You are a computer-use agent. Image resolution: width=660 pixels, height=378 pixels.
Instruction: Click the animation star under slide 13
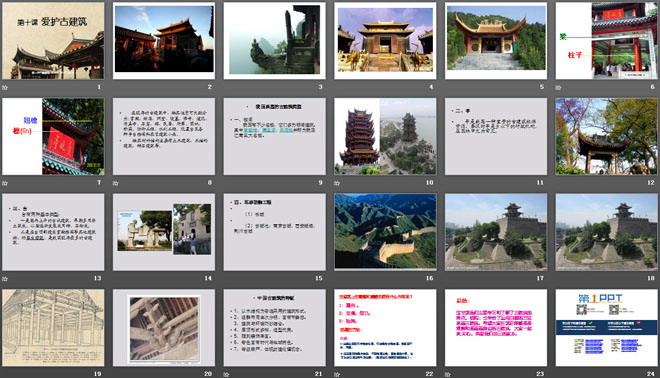click(5, 279)
